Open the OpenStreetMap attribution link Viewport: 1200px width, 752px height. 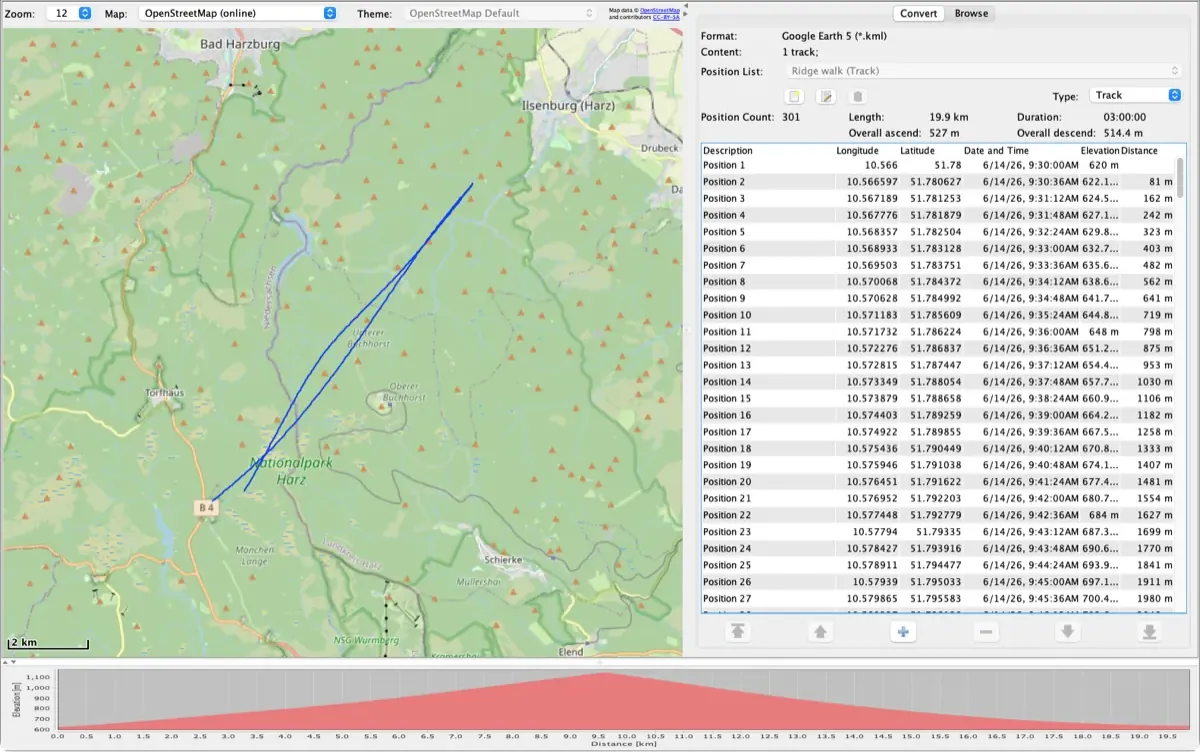point(660,9)
